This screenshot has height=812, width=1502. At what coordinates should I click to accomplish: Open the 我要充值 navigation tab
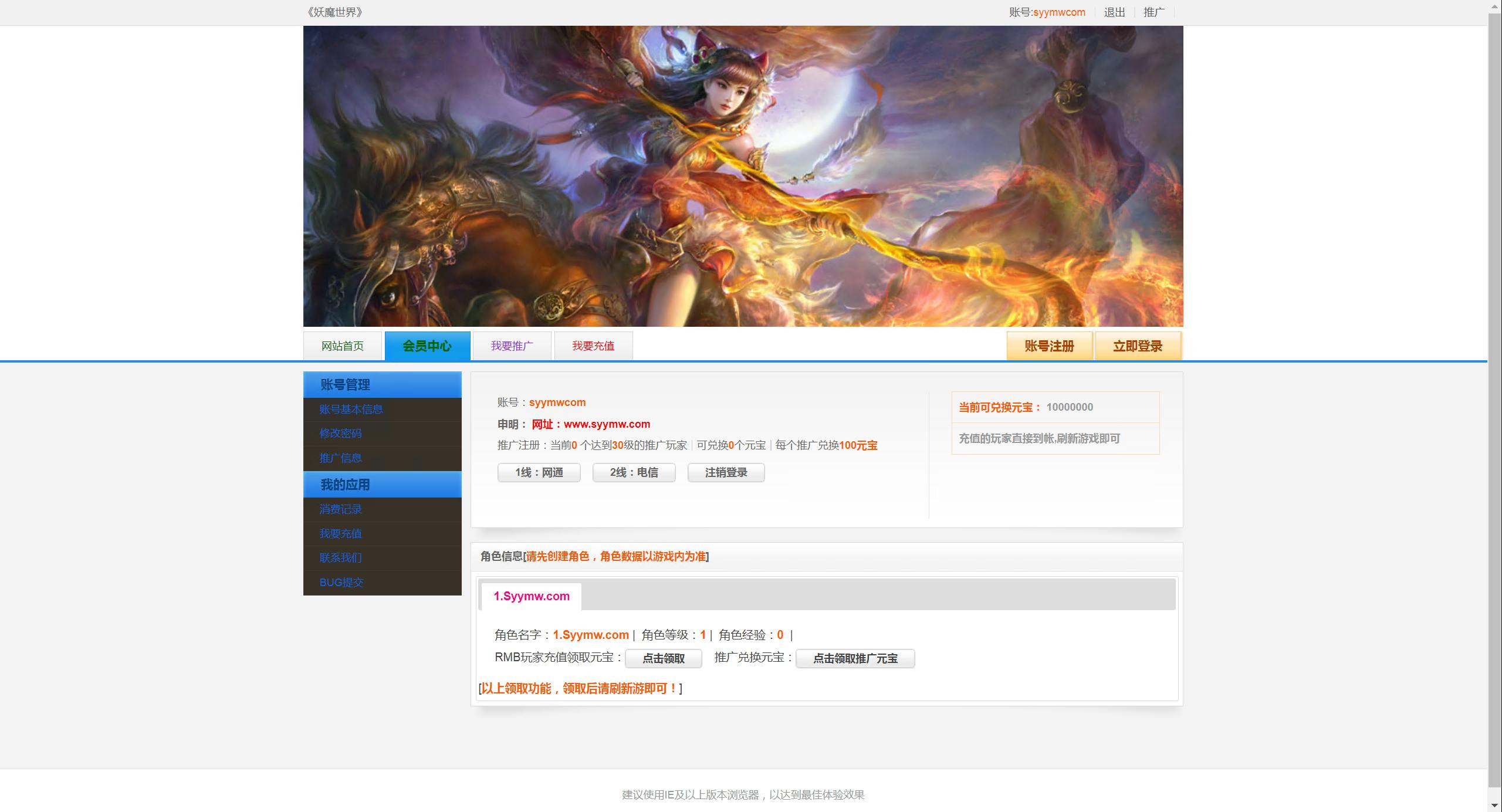click(593, 346)
